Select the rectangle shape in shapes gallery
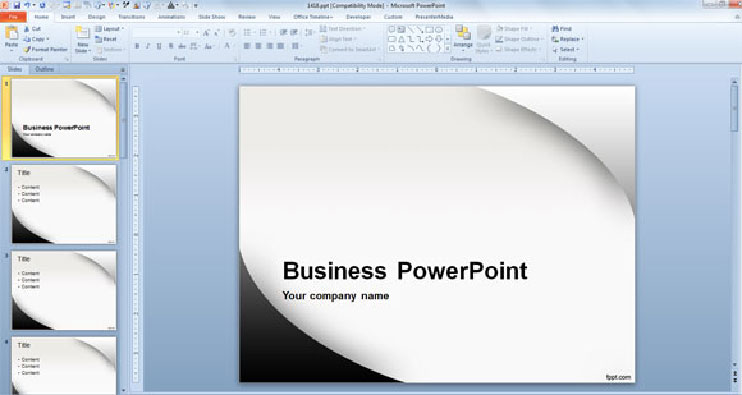Screen dimensions: 742x395 tap(429, 29)
